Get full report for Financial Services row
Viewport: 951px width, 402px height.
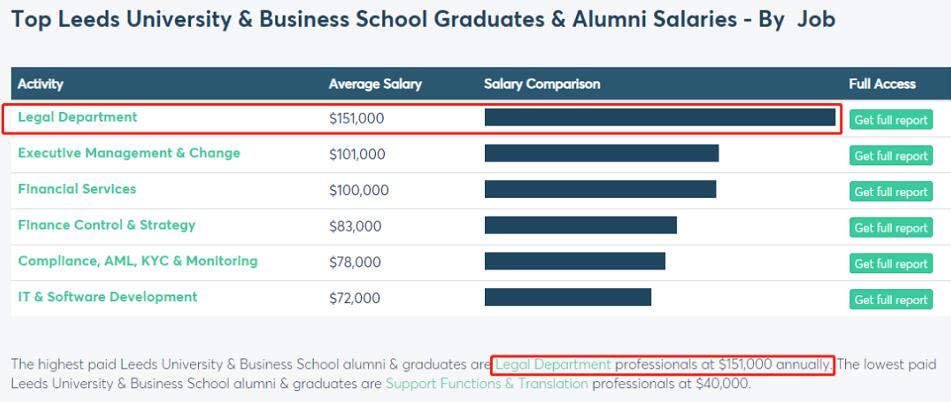pyautogui.click(x=890, y=192)
